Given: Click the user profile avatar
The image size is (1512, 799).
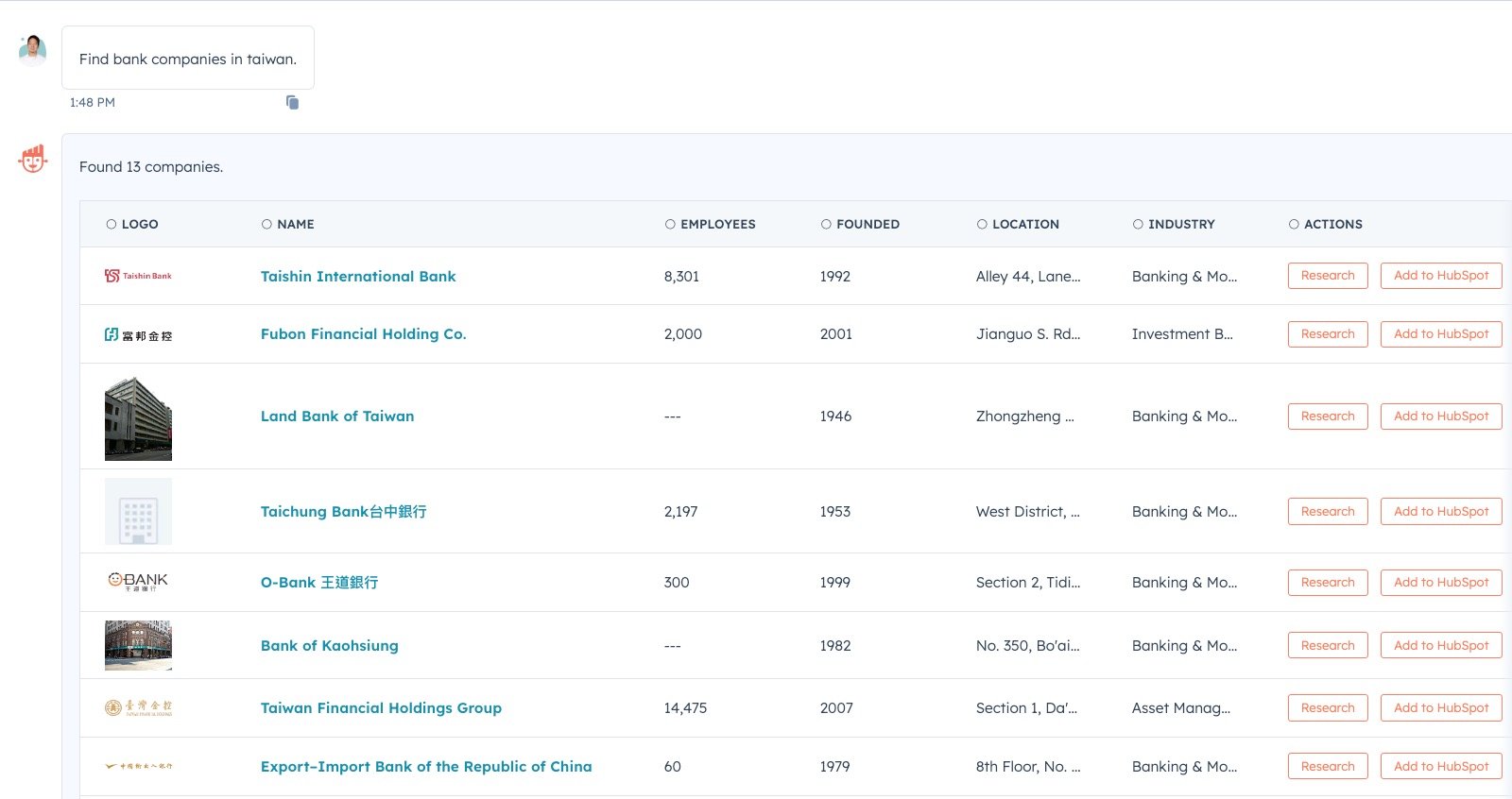Looking at the screenshot, I should coord(33,50).
